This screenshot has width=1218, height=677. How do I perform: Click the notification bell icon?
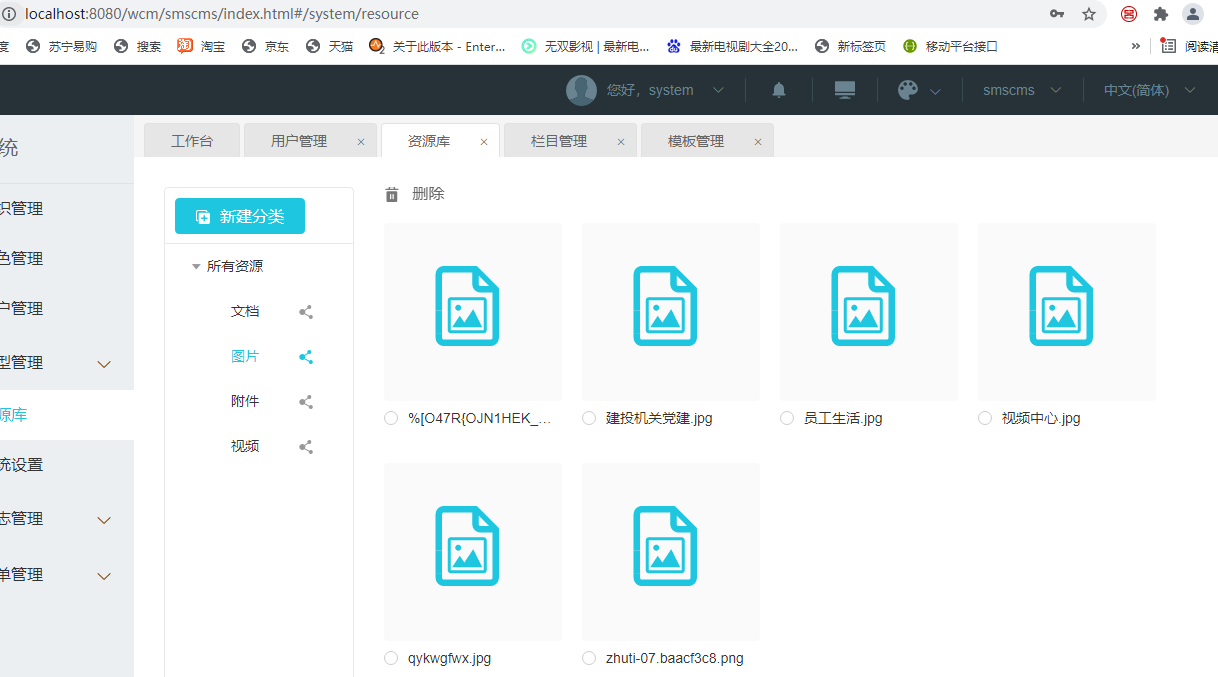[779, 90]
